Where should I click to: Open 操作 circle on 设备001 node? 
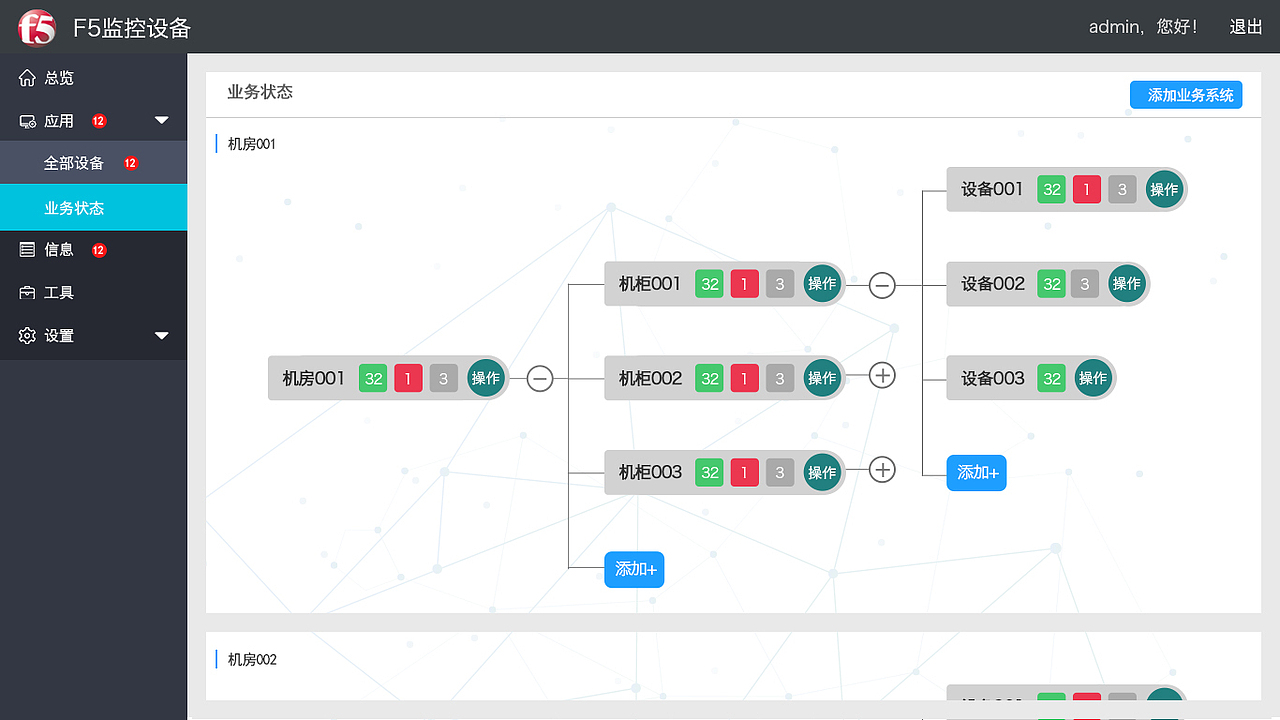click(x=1164, y=189)
